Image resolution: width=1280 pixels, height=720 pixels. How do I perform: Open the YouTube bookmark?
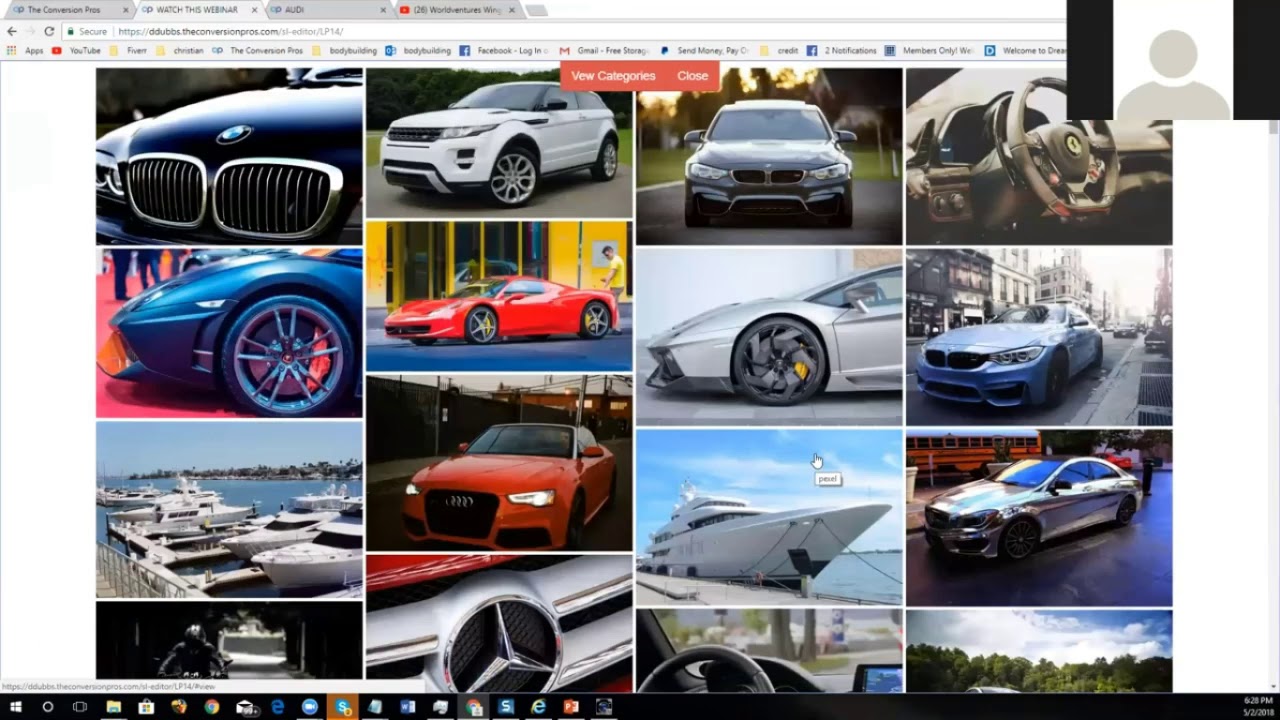tap(77, 50)
